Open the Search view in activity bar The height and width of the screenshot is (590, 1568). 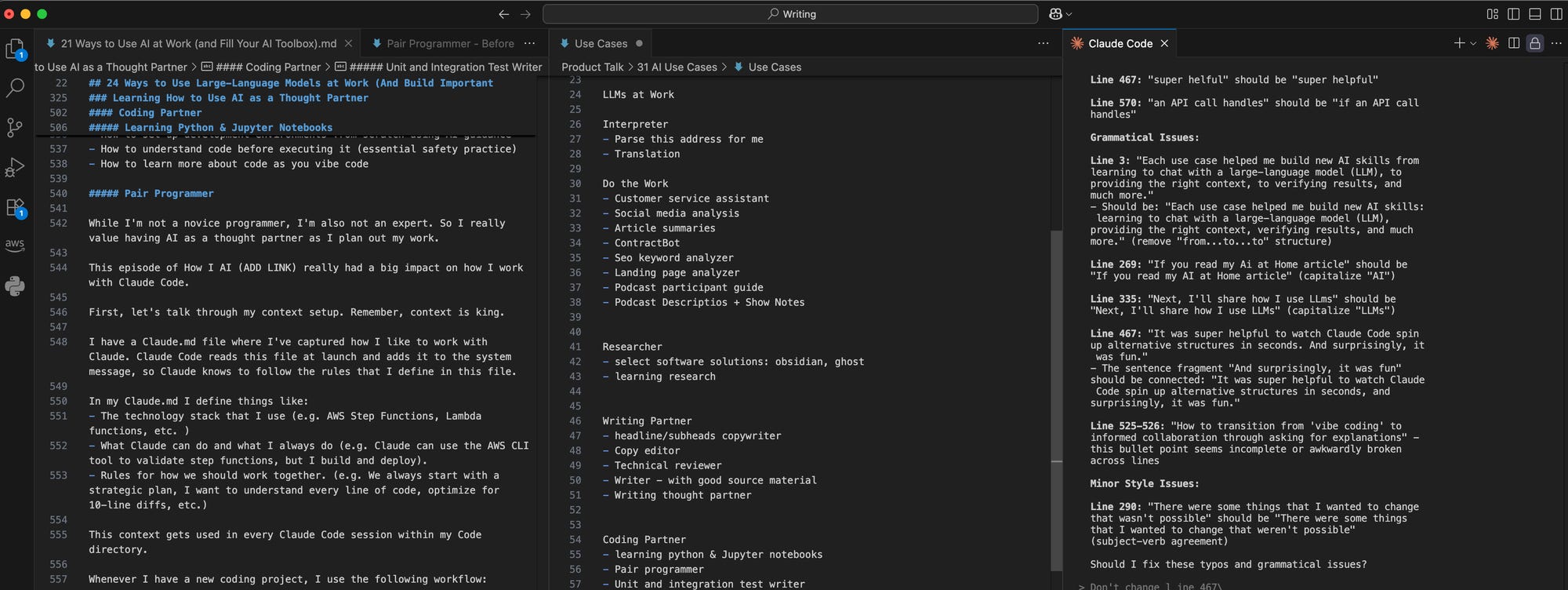coord(15,88)
